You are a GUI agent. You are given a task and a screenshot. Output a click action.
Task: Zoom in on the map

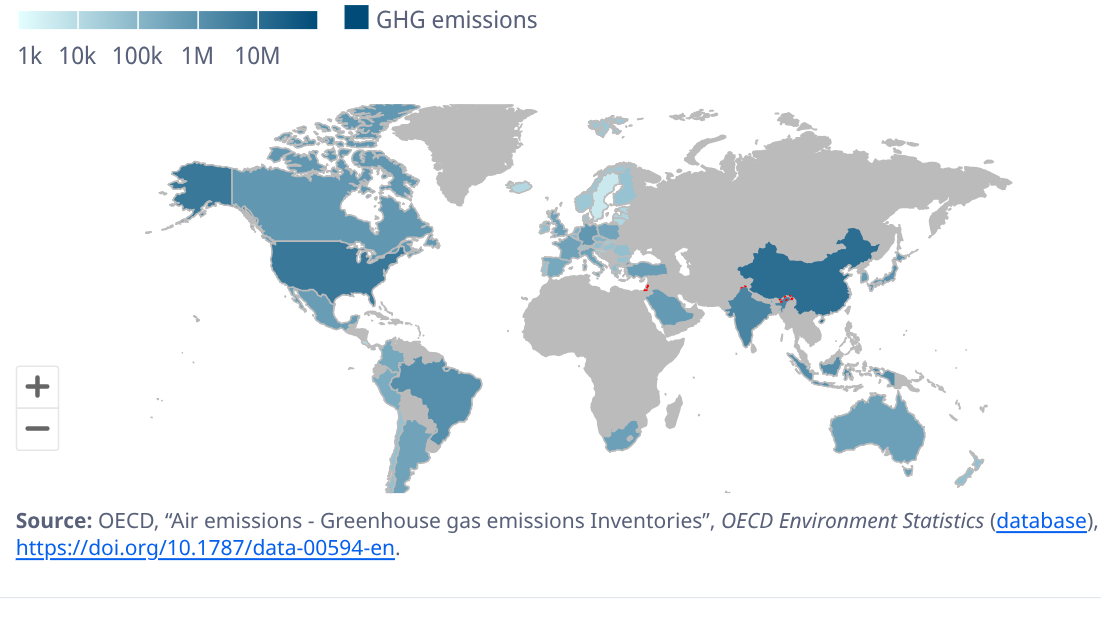[37, 387]
